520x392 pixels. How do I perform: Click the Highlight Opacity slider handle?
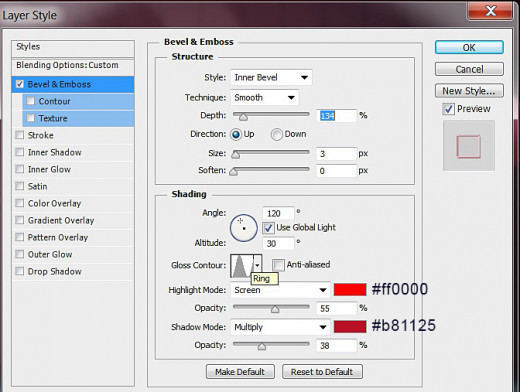tap(275, 309)
